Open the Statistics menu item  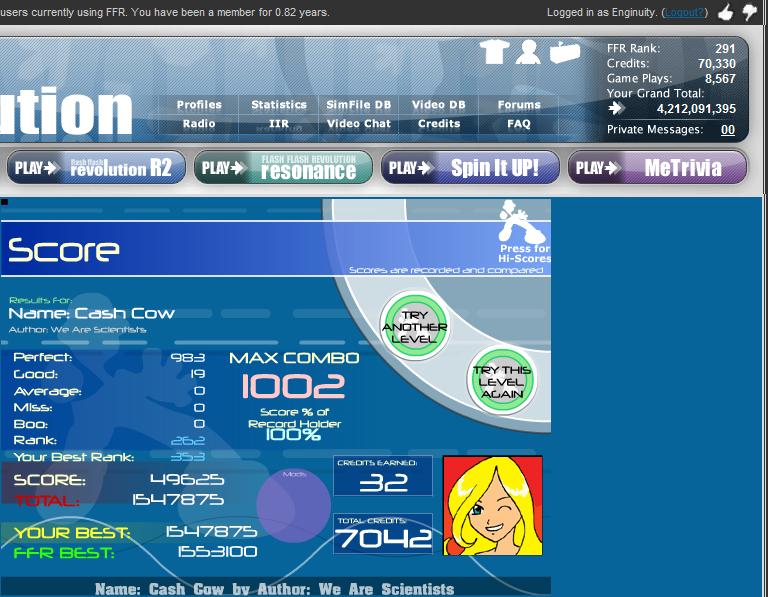click(x=279, y=105)
